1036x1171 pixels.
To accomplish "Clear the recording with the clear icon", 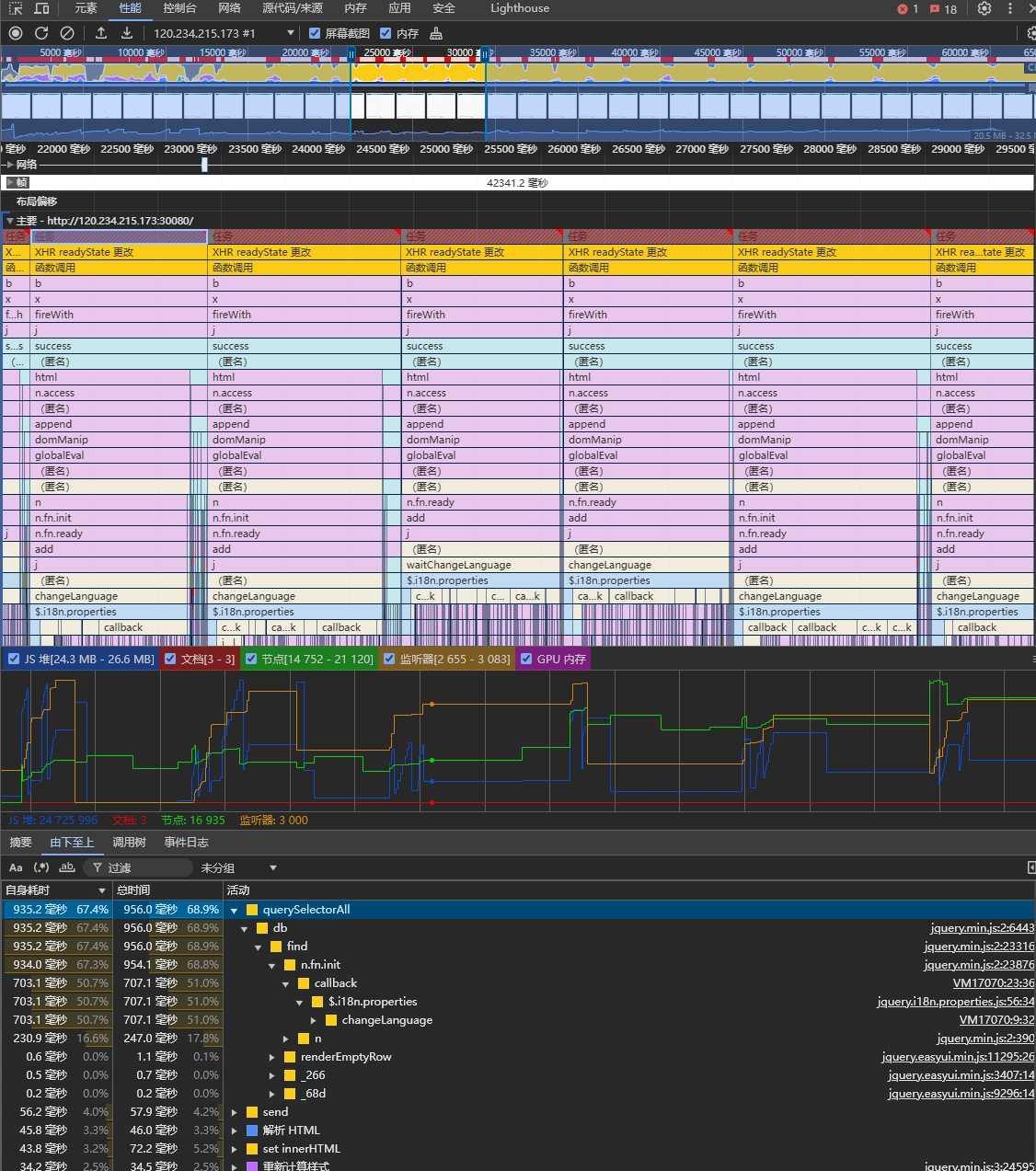I will point(67,33).
